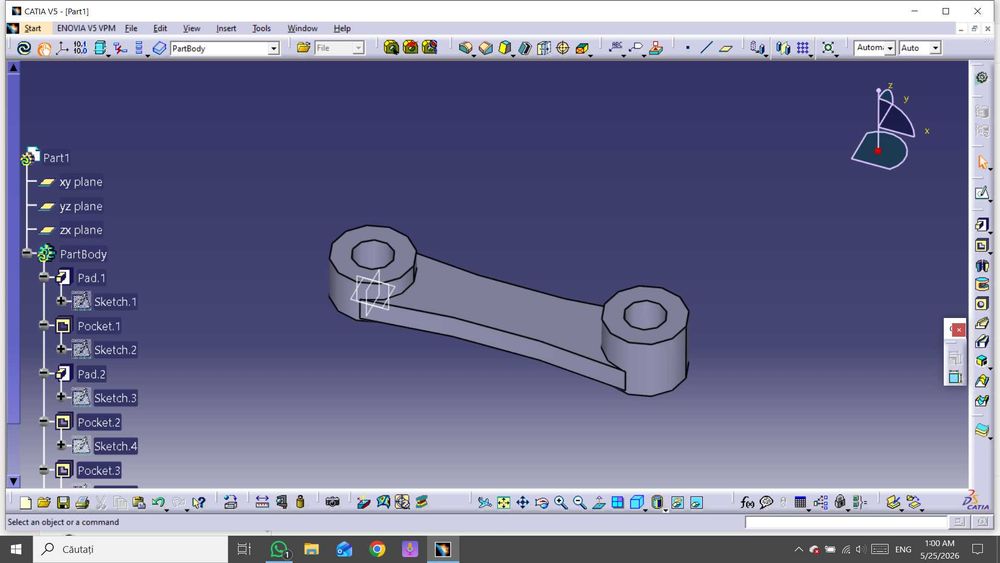Viewport: 1000px width, 563px height.
Task: Open the Sketcher tool in right toolbar
Action: pos(982,193)
